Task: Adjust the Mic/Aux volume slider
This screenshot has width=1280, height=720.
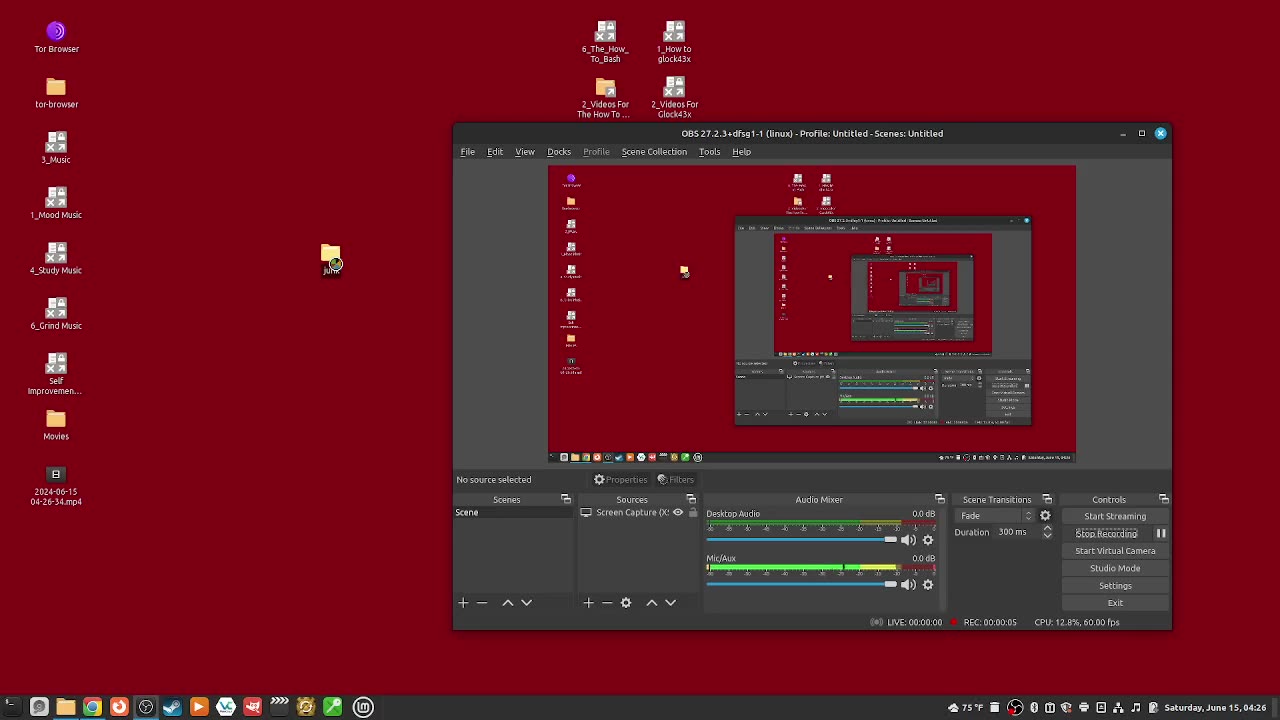Action: [802, 585]
